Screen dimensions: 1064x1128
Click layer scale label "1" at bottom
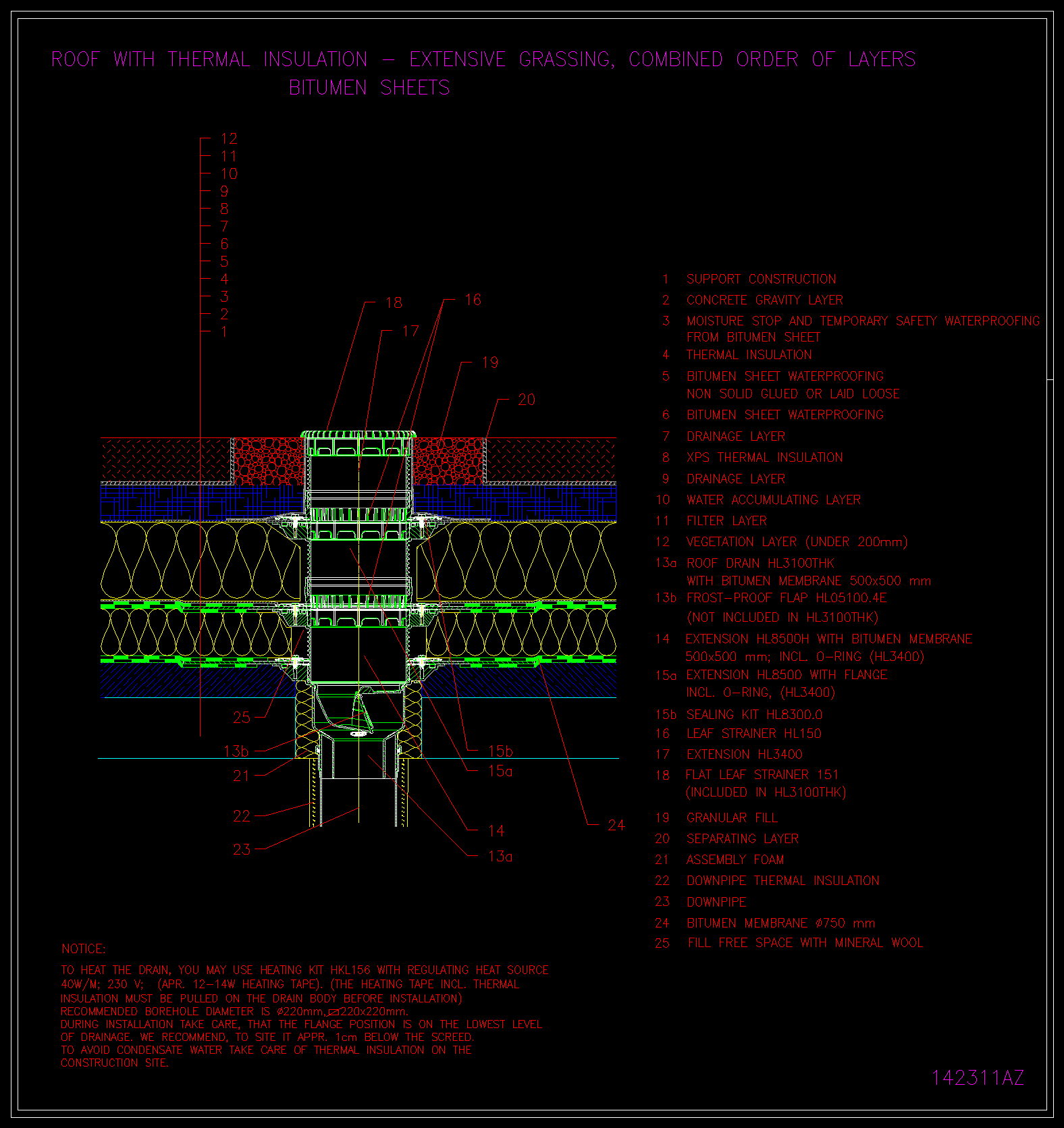(224, 332)
